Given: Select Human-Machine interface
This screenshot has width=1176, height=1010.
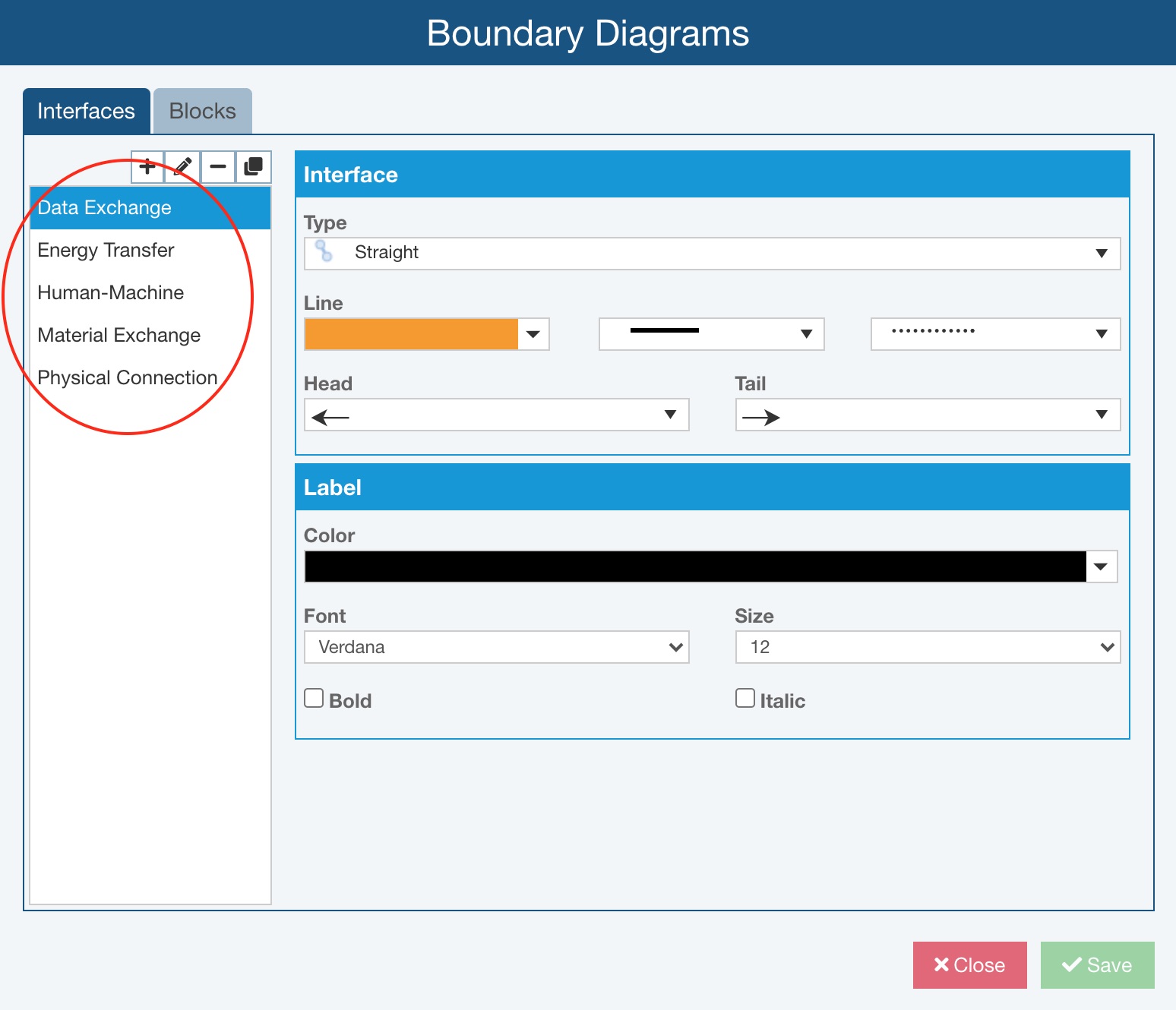Looking at the screenshot, I should click(x=150, y=293).
